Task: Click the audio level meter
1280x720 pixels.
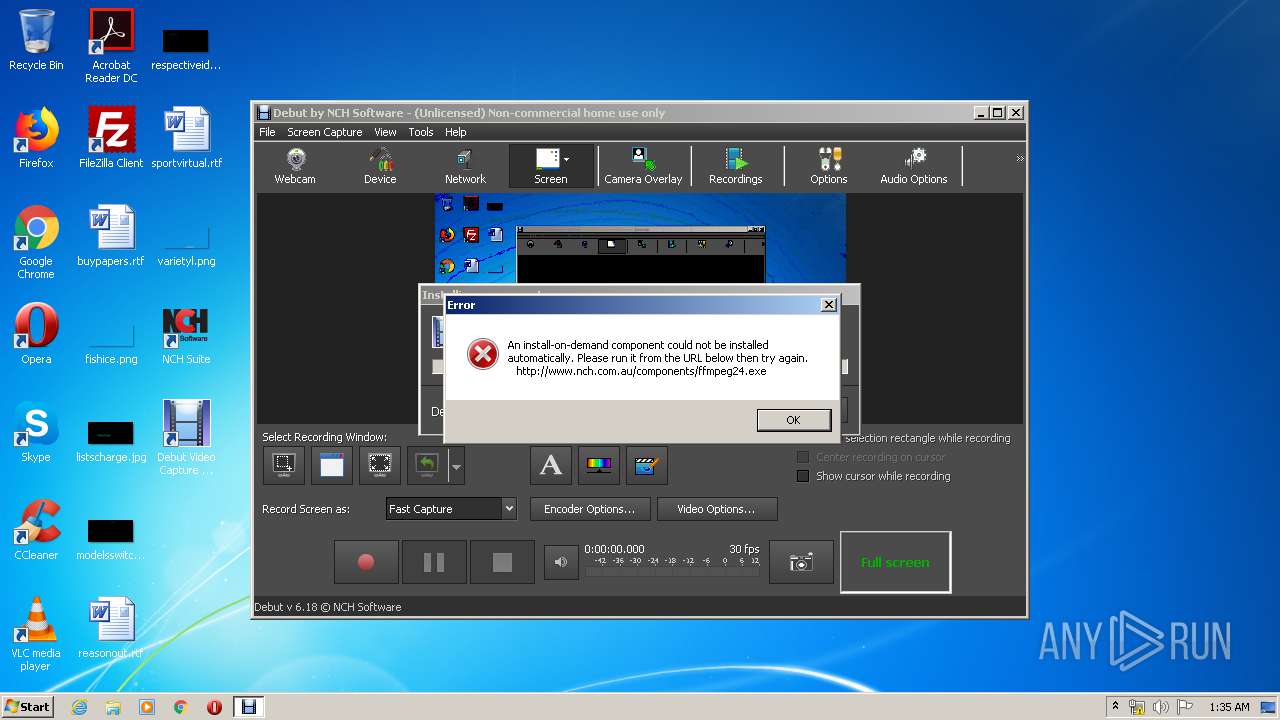Action: coord(672,567)
